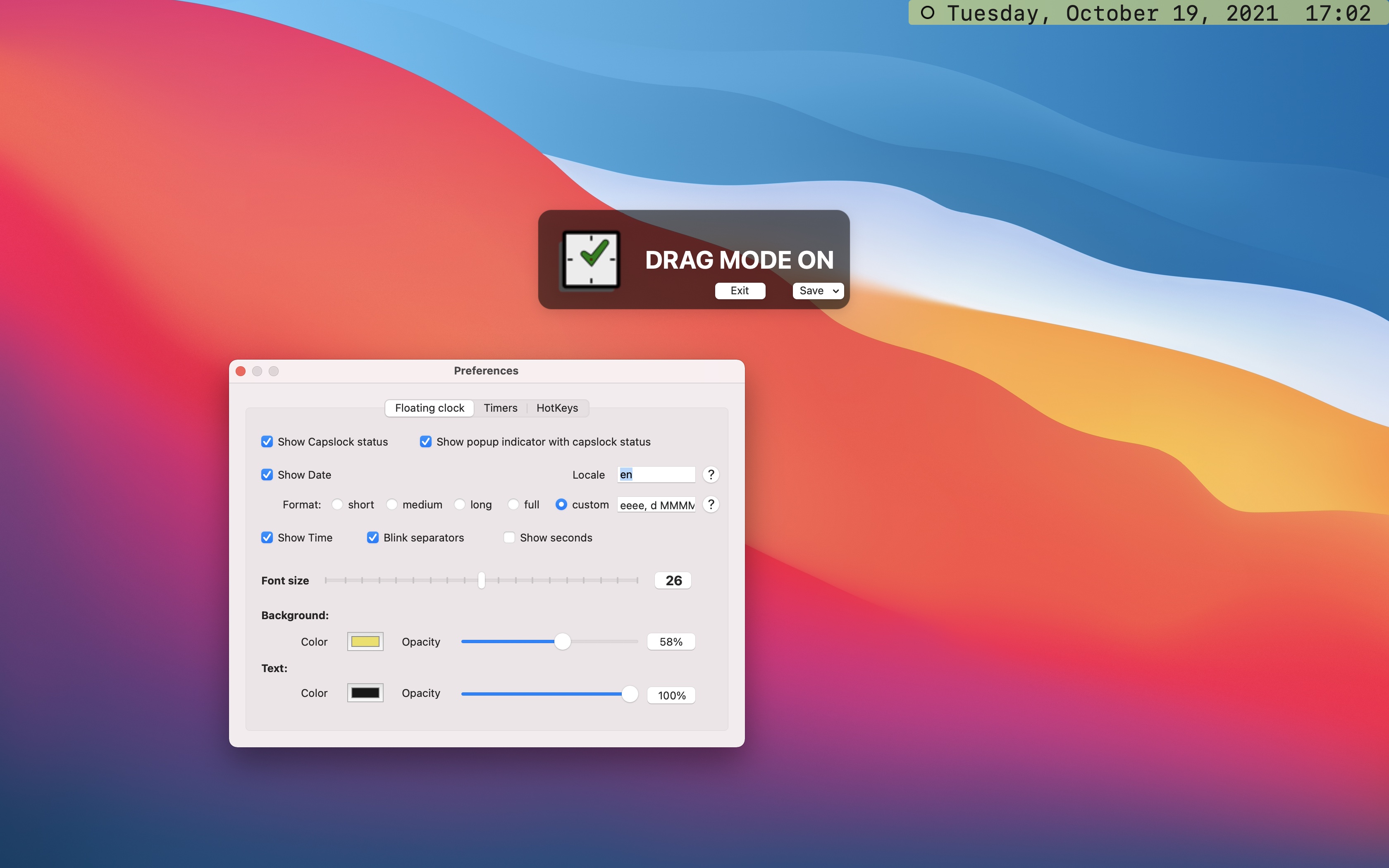Open the black text color swatch
Image resolution: width=1389 pixels, height=868 pixels.
pyautogui.click(x=365, y=693)
